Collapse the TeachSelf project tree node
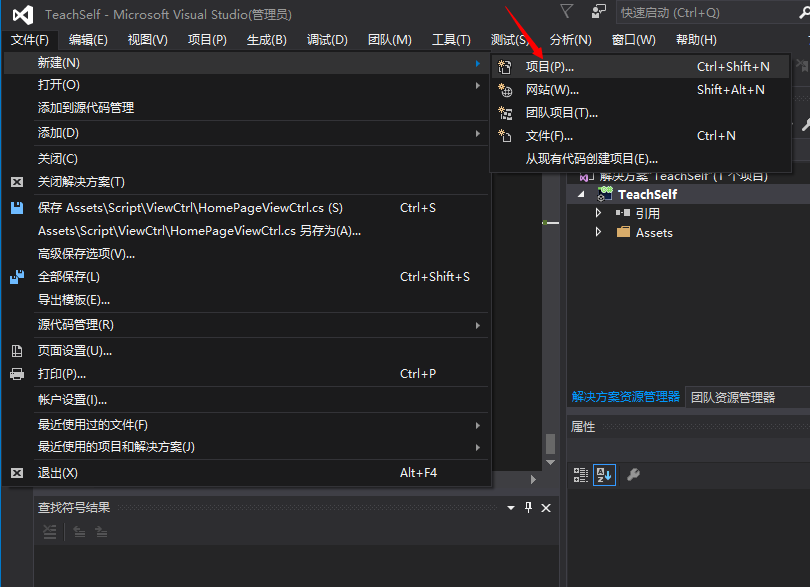The image size is (810, 587). coord(582,194)
